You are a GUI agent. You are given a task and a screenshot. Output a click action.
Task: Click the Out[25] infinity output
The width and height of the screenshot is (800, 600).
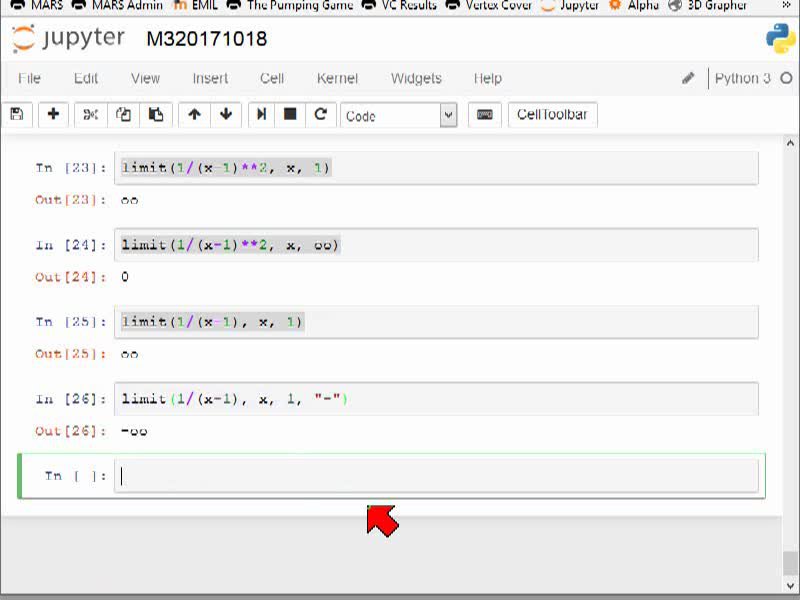(x=130, y=354)
